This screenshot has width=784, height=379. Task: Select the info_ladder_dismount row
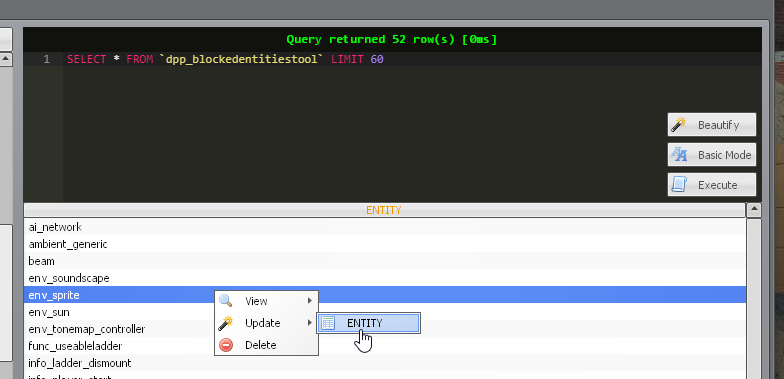[385, 363]
